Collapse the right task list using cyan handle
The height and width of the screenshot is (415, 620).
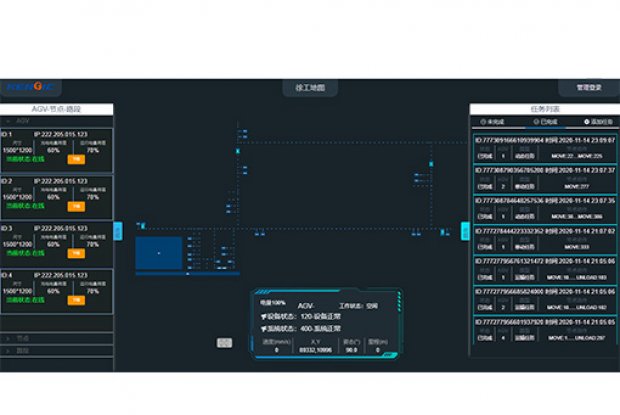pyautogui.click(x=465, y=231)
